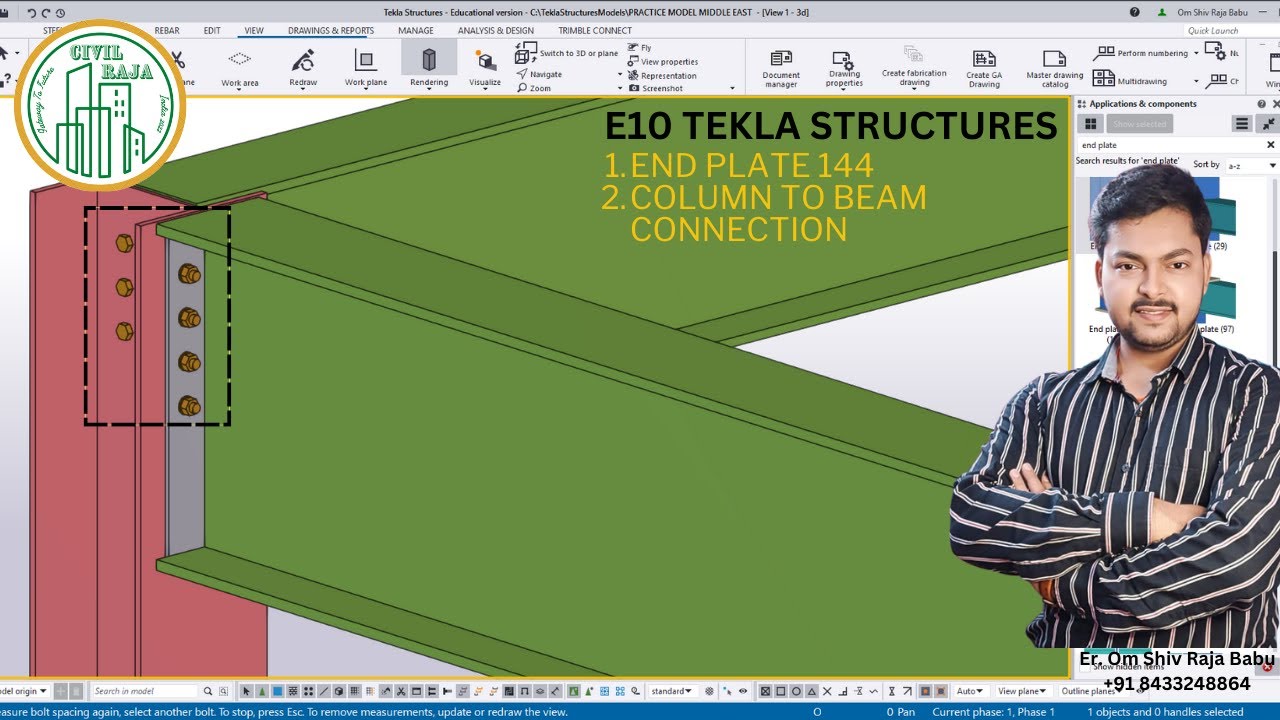Open the MANAGE ribbon tab

(x=416, y=31)
